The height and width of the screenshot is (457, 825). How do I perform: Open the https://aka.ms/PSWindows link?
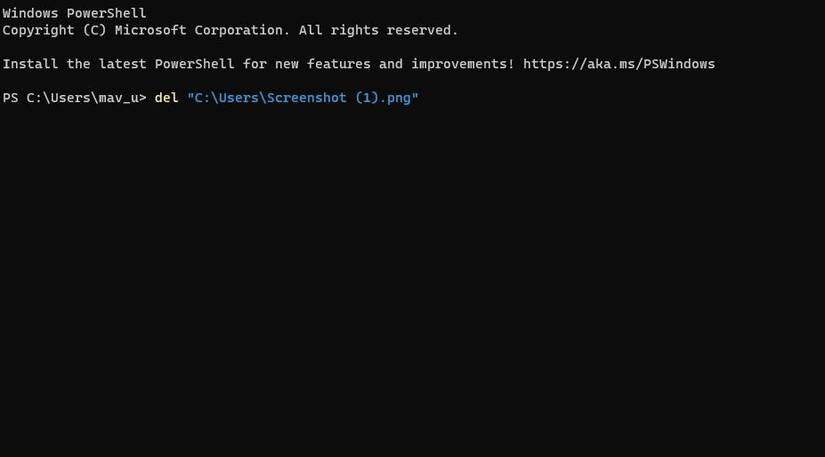point(620,64)
